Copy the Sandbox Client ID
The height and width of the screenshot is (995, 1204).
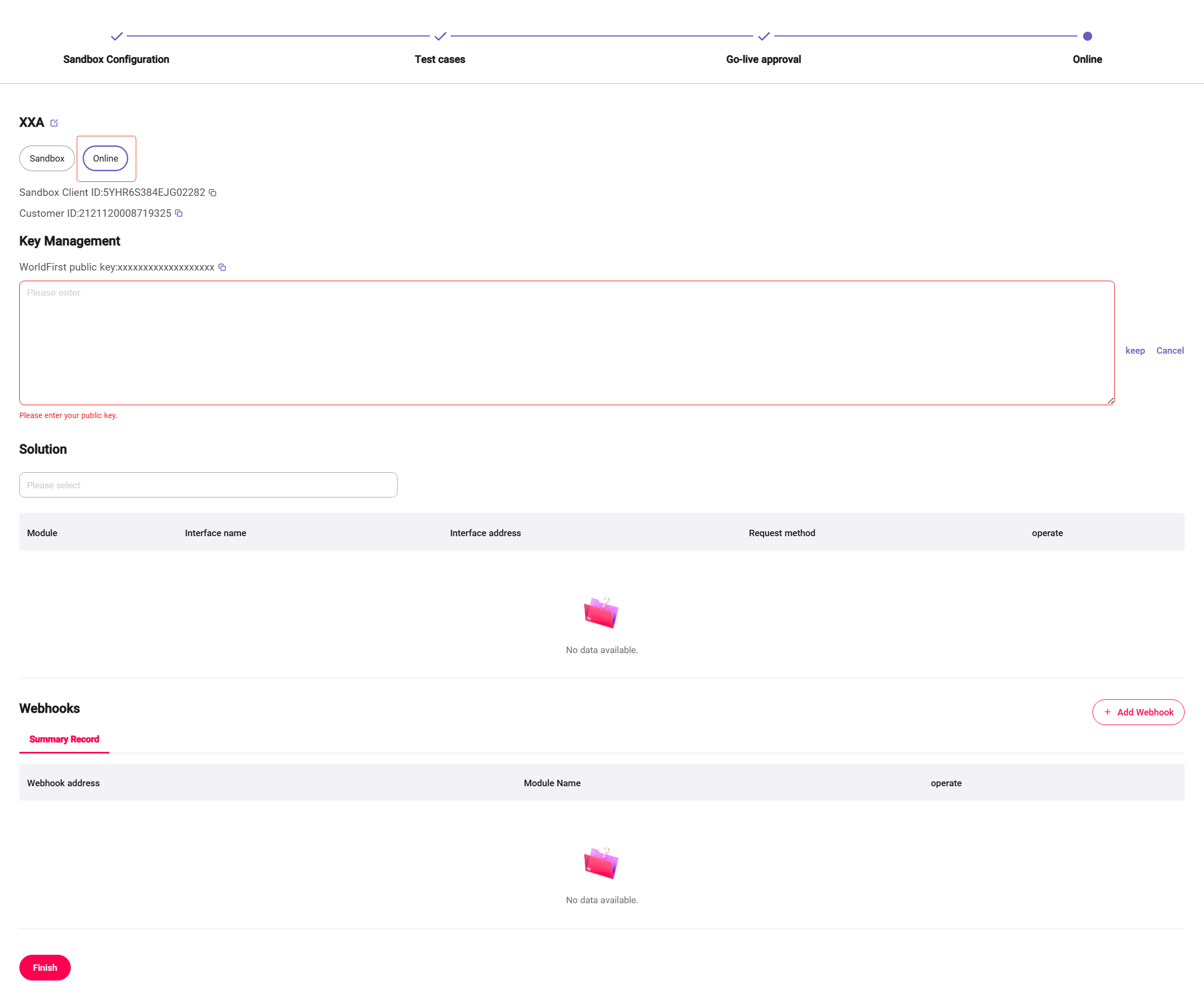(212, 193)
